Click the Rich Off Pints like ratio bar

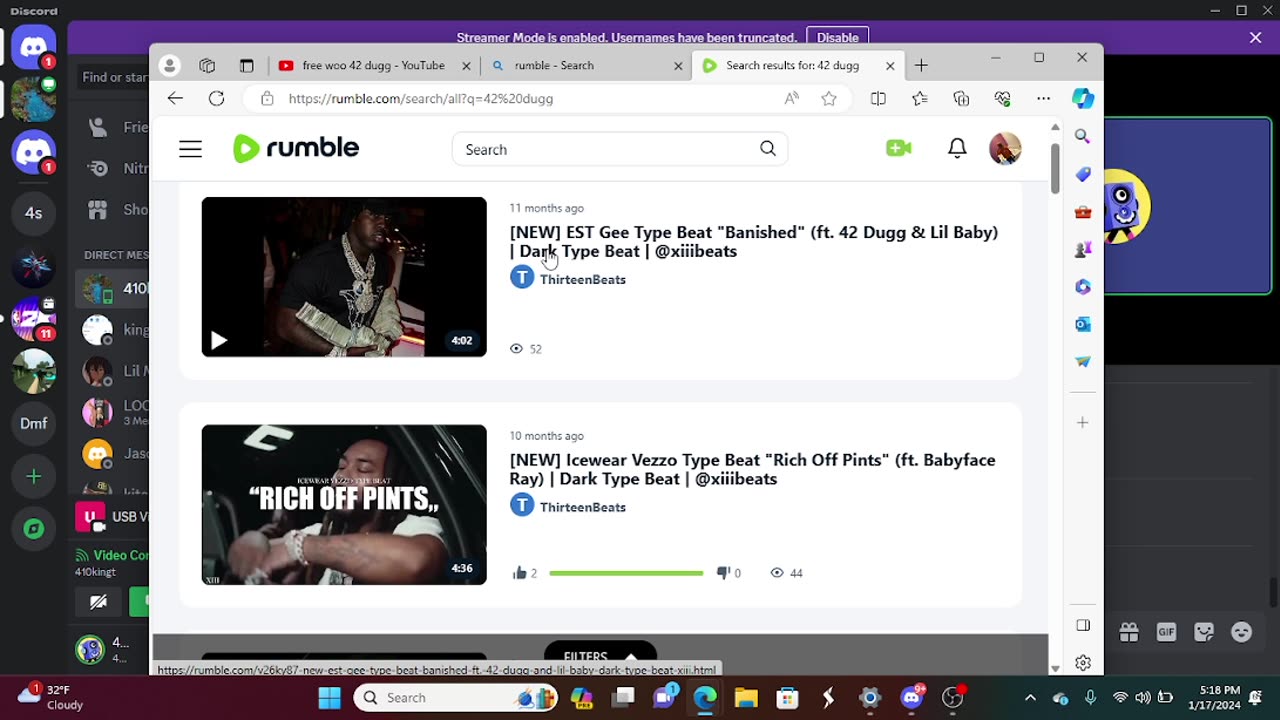point(626,573)
